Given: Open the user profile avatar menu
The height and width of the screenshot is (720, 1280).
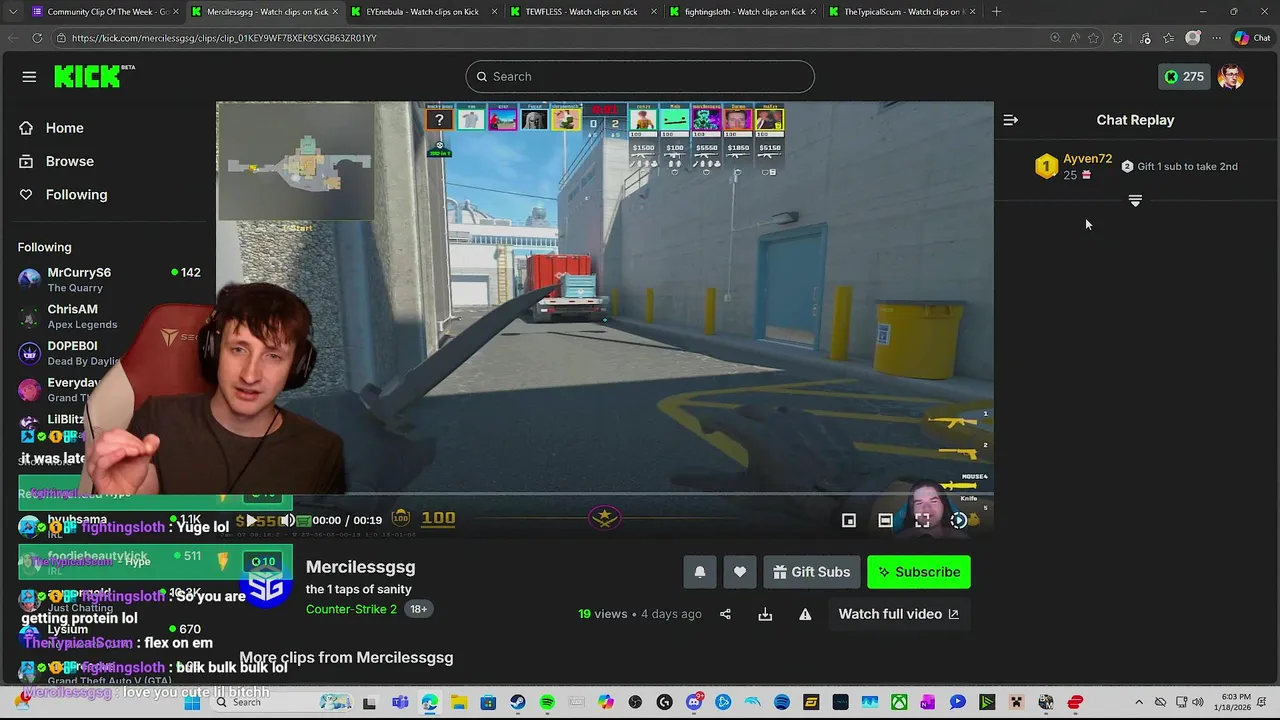Looking at the screenshot, I should (x=1231, y=76).
